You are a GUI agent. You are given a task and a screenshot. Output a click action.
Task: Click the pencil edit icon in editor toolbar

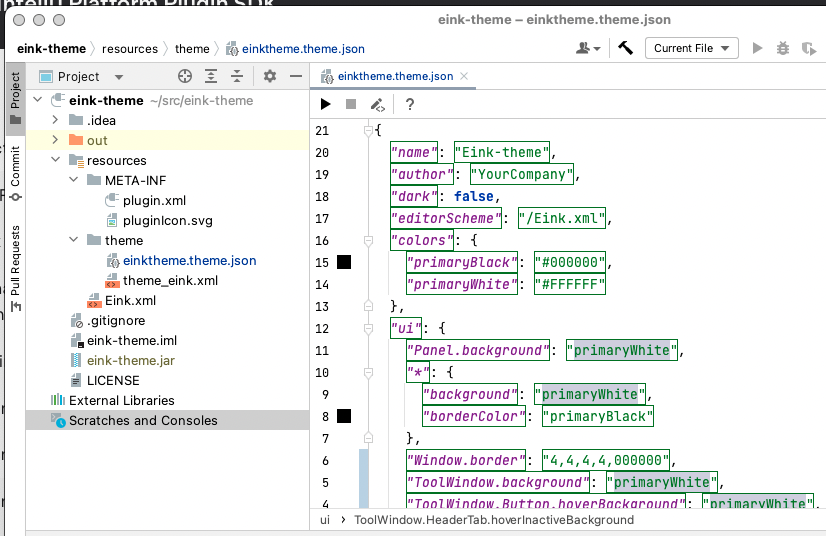378,105
